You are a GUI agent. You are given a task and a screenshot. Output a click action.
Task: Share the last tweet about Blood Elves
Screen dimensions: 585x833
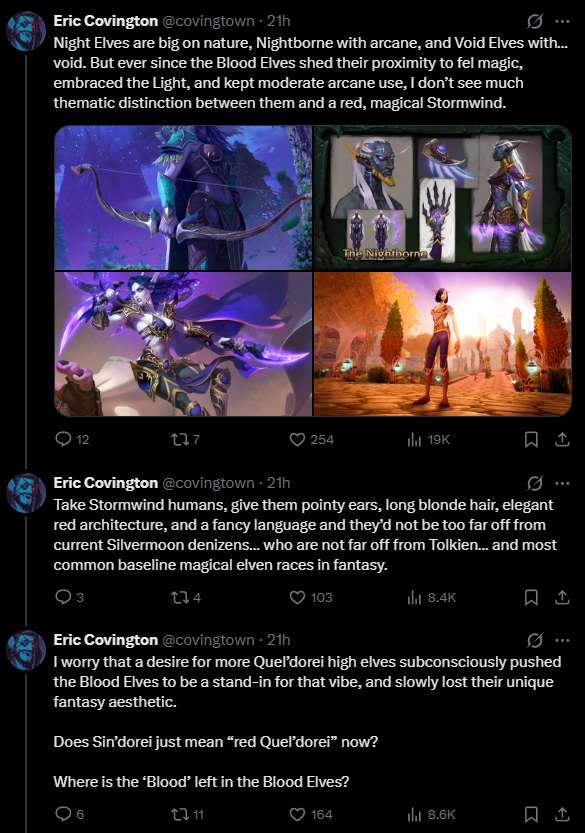pos(562,814)
